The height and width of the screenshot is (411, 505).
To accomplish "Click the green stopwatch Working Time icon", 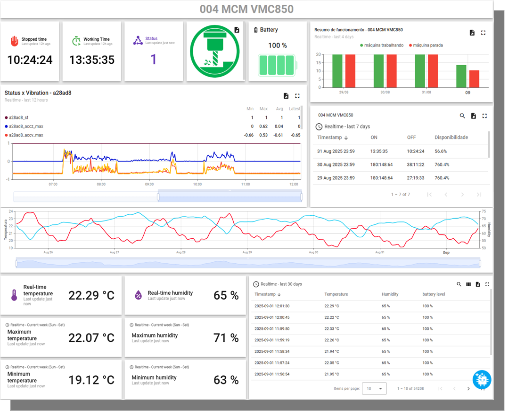I will 76,41.
